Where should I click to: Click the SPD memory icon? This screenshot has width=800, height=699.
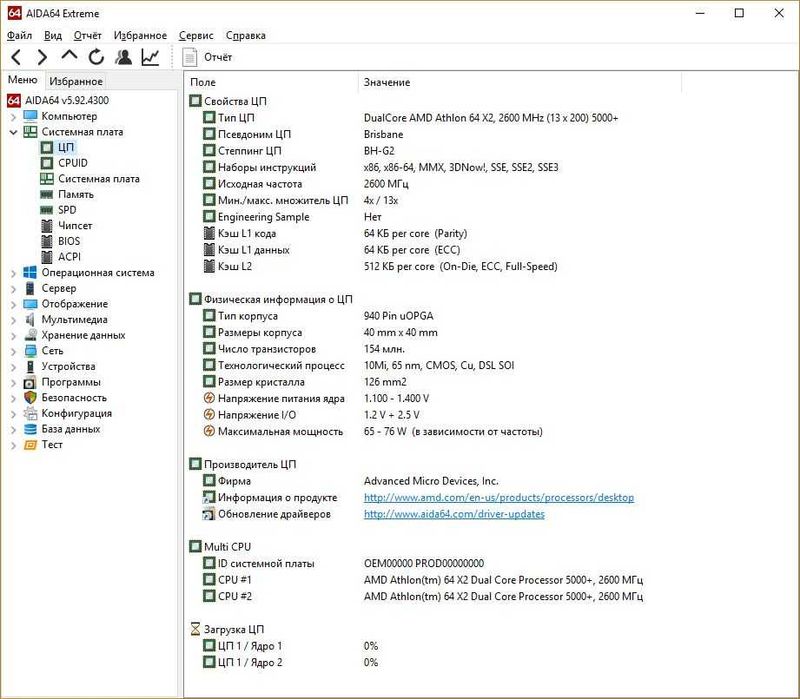point(46,210)
